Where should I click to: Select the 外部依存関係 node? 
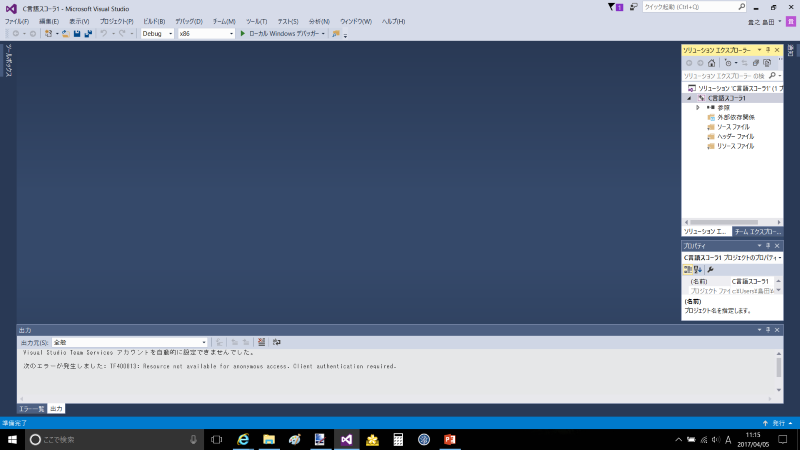click(736, 117)
